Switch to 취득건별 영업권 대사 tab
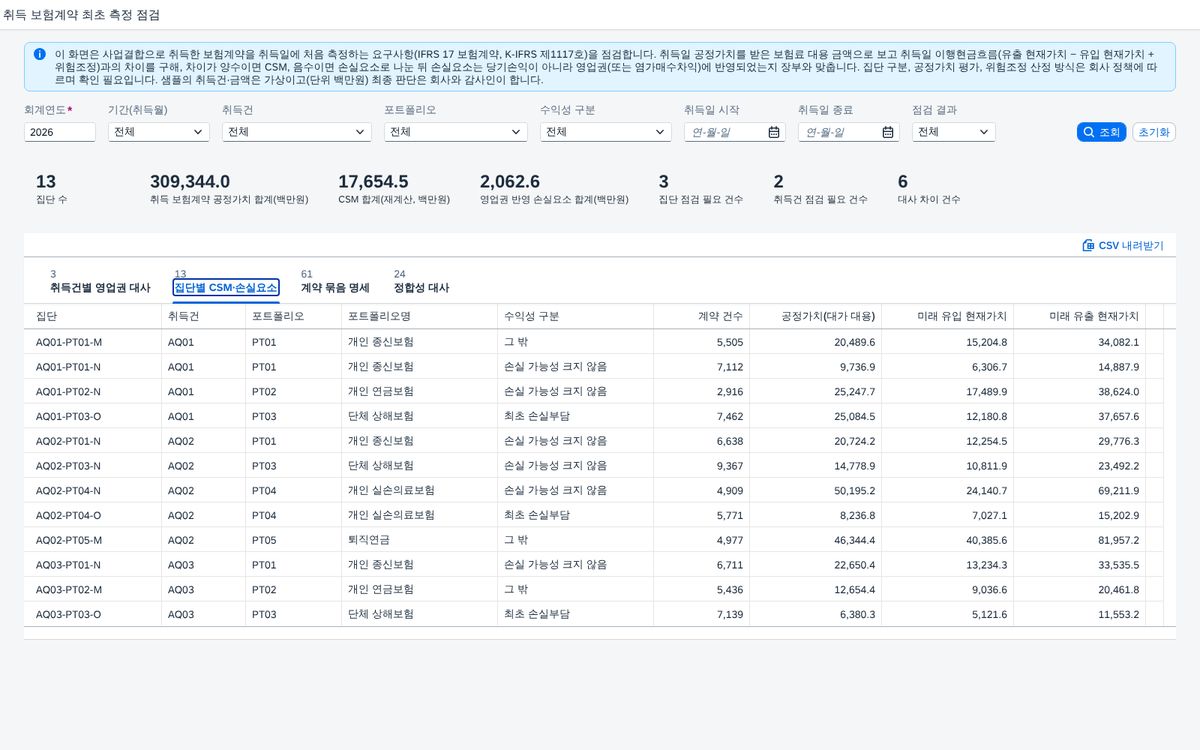 pyautogui.click(x=100, y=287)
